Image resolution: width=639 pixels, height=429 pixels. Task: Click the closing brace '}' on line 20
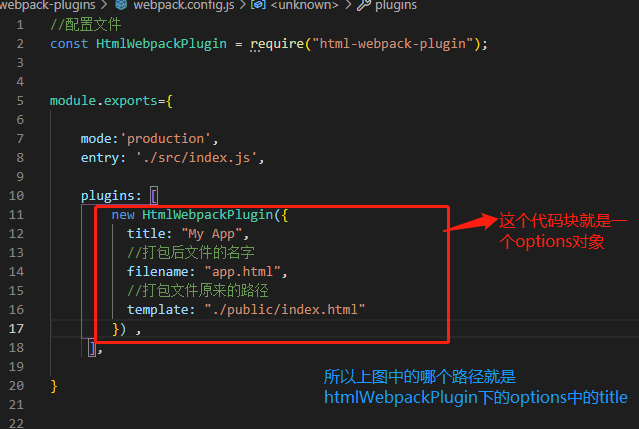54,386
